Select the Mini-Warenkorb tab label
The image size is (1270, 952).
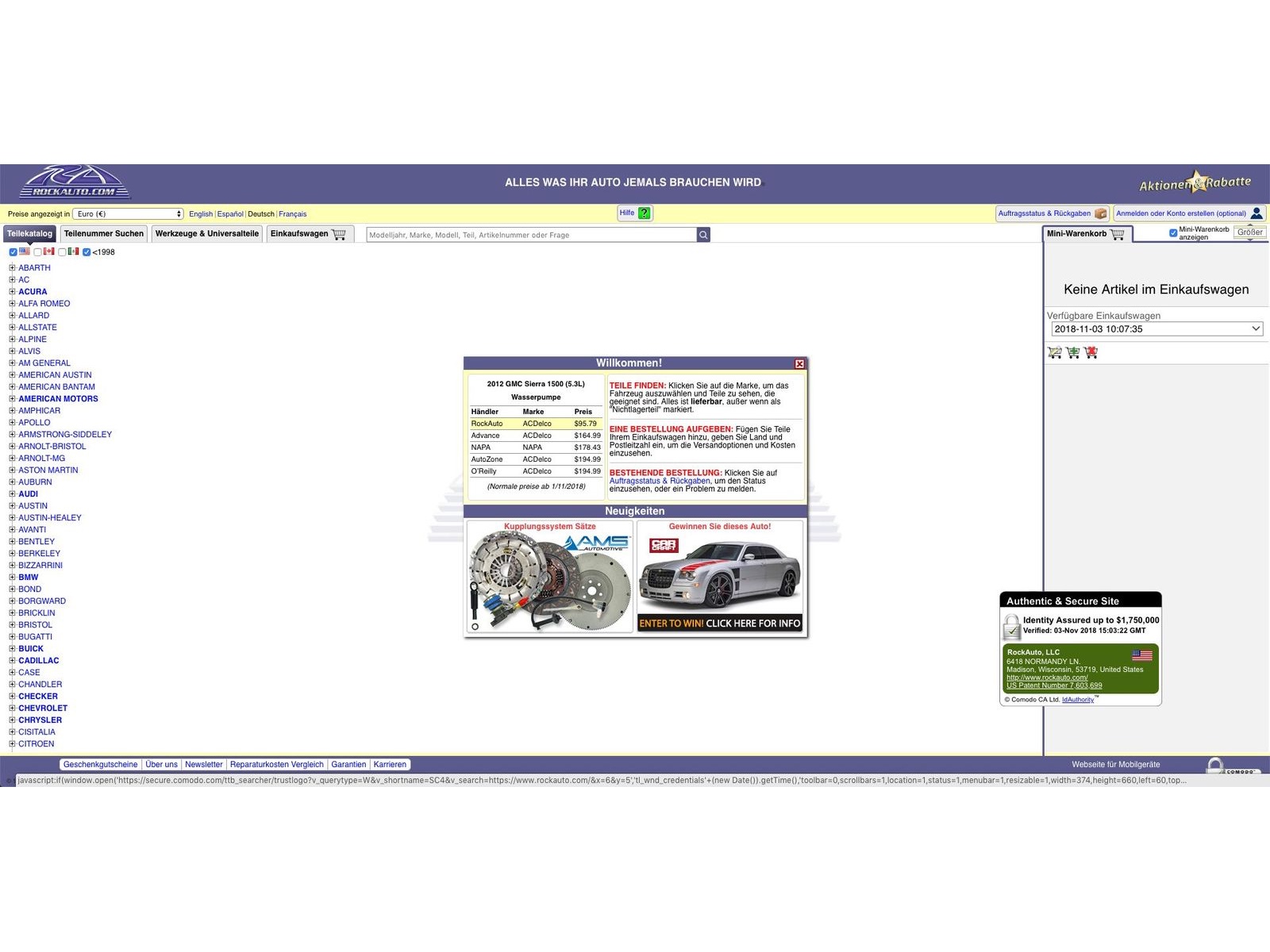click(x=1076, y=234)
